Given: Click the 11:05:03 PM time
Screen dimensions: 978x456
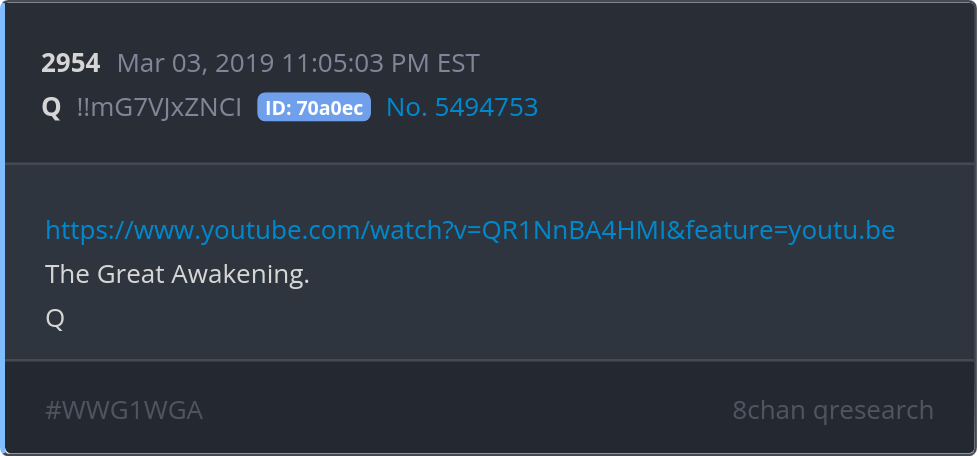Looking at the screenshot, I should click(x=356, y=64).
